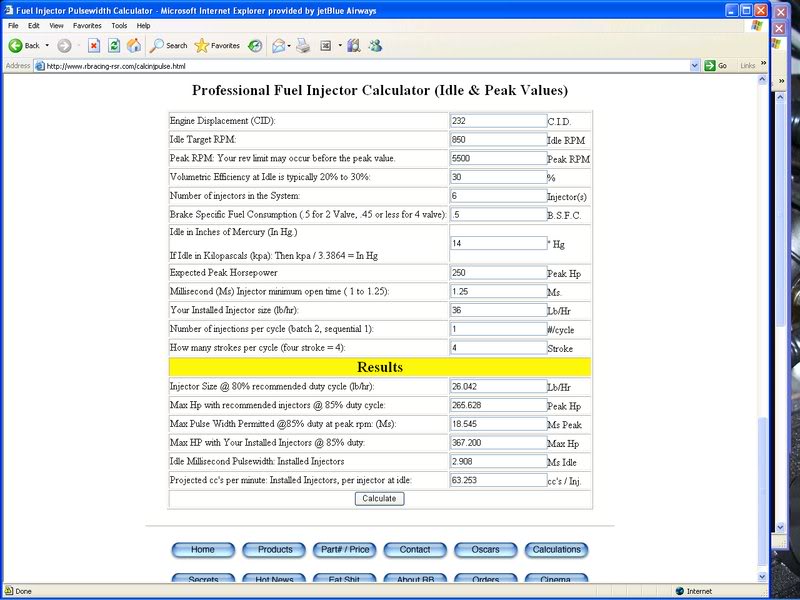Open the Favorites star toolbar button

pos(217,45)
